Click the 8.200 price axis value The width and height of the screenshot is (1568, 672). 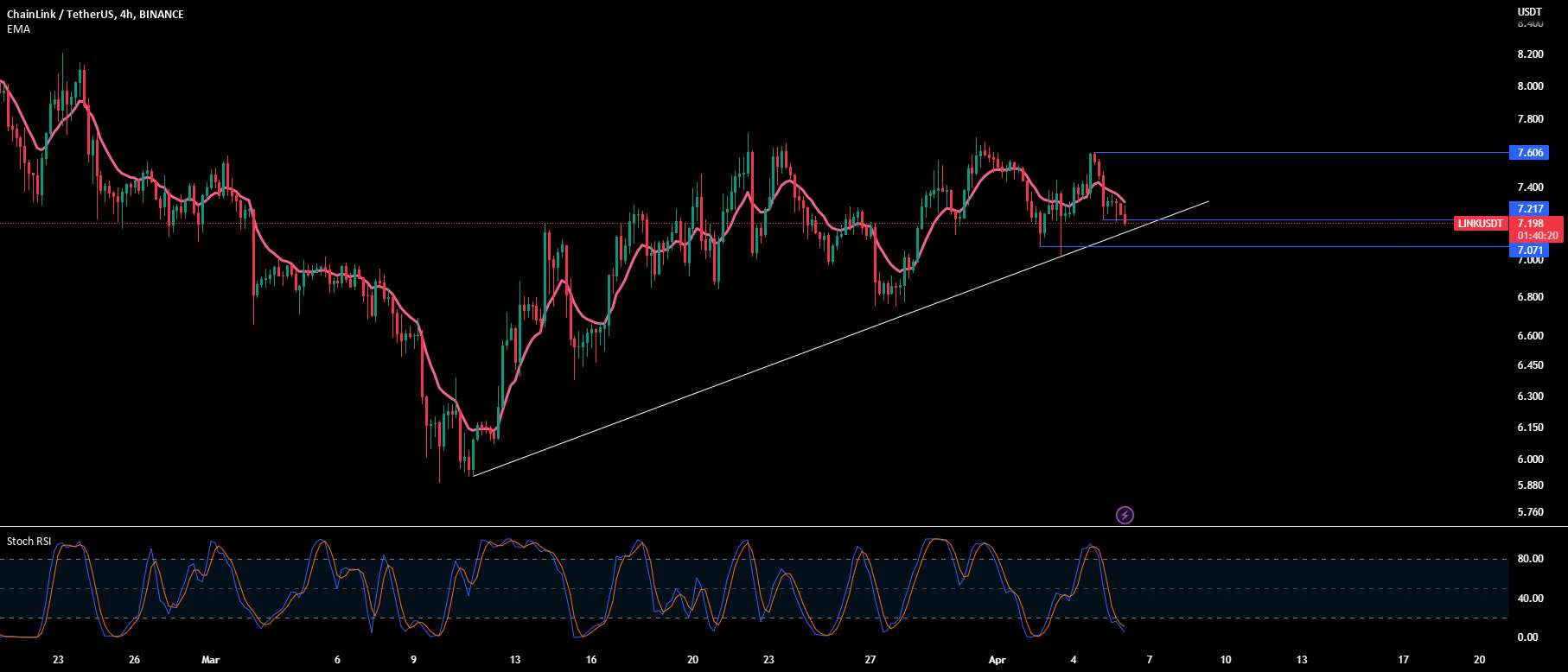(x=1530, y=54)
